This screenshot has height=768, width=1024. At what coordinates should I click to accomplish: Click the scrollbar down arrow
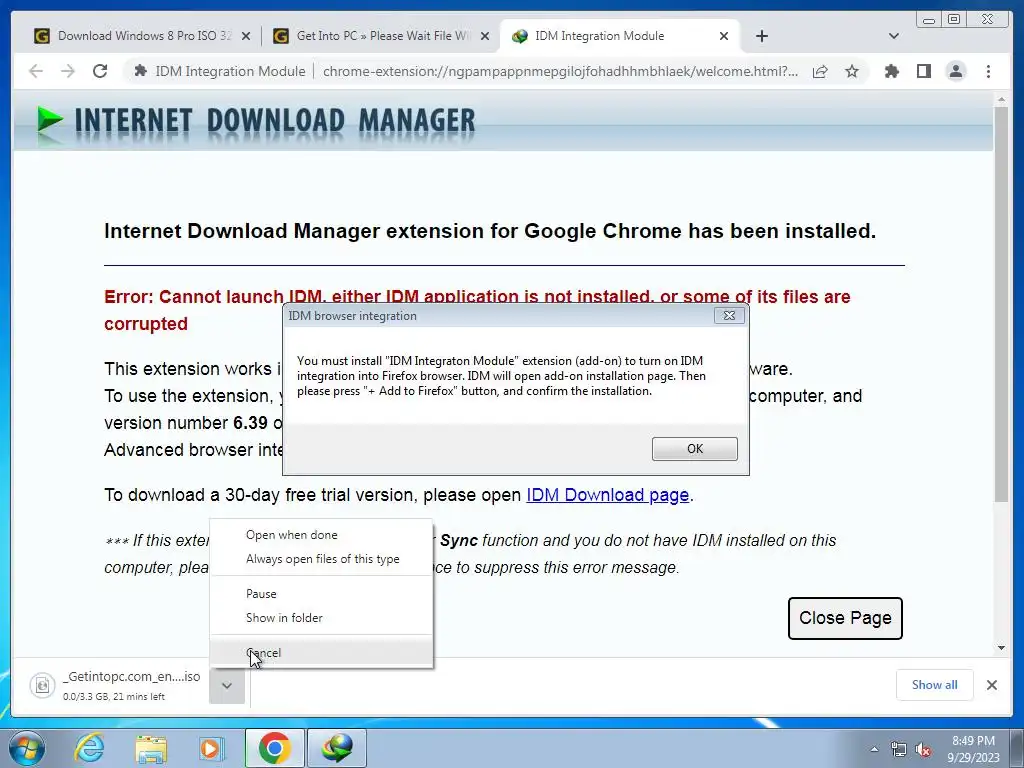pyautogui.click(x=1001, y=648)
